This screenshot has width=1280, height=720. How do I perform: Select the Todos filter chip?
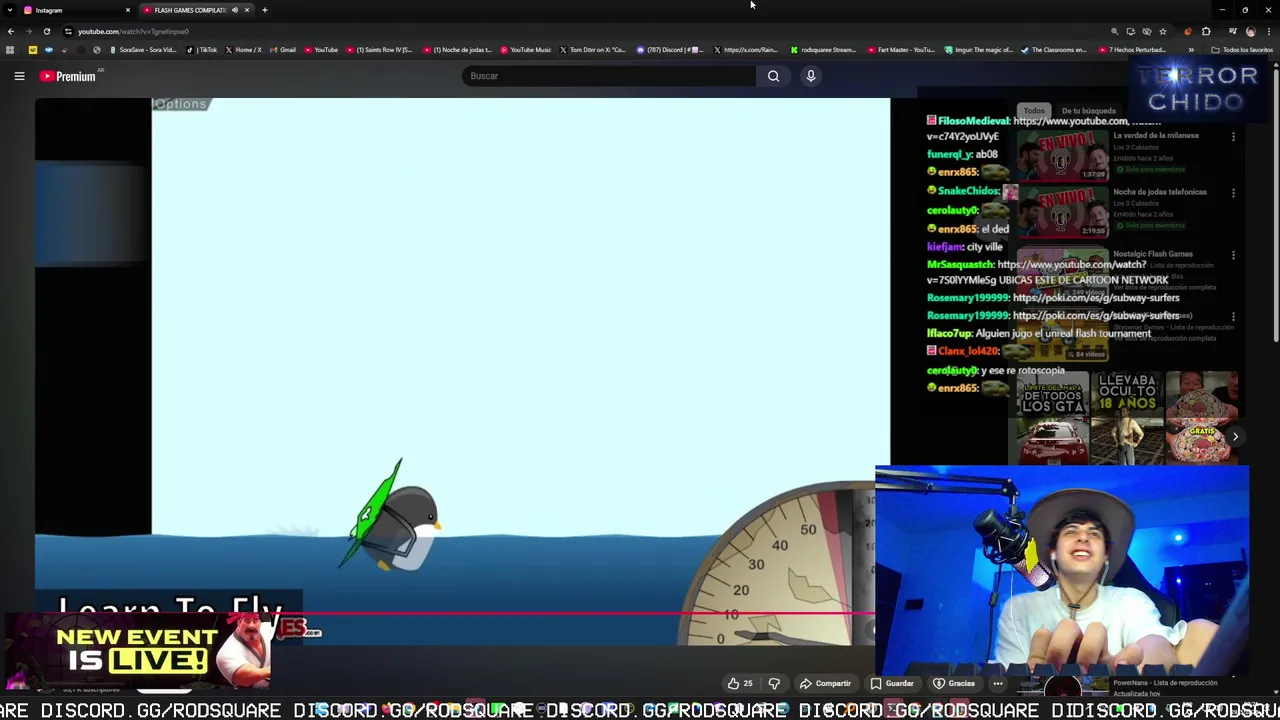click(1034, 111)
